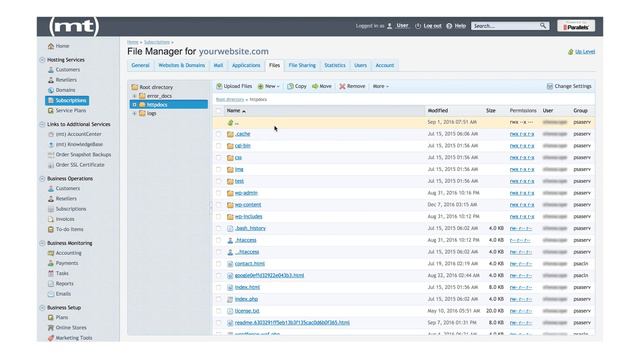Collapse the Business Monitoring section
This screenshot has height=360, width=640.
[x=42, y=243]
